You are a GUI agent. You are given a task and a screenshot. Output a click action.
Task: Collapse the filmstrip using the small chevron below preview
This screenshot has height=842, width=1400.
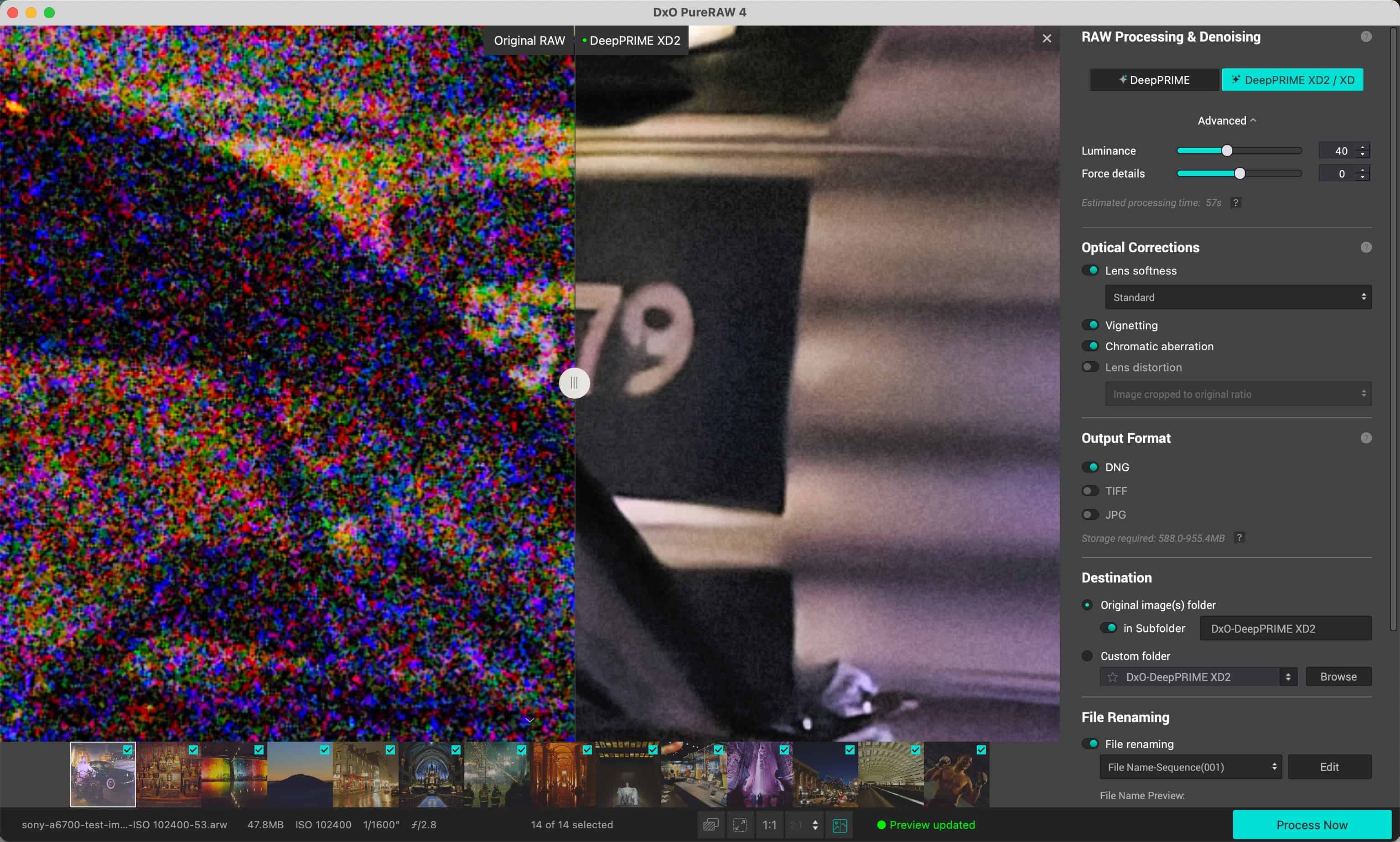pos(529,720)
